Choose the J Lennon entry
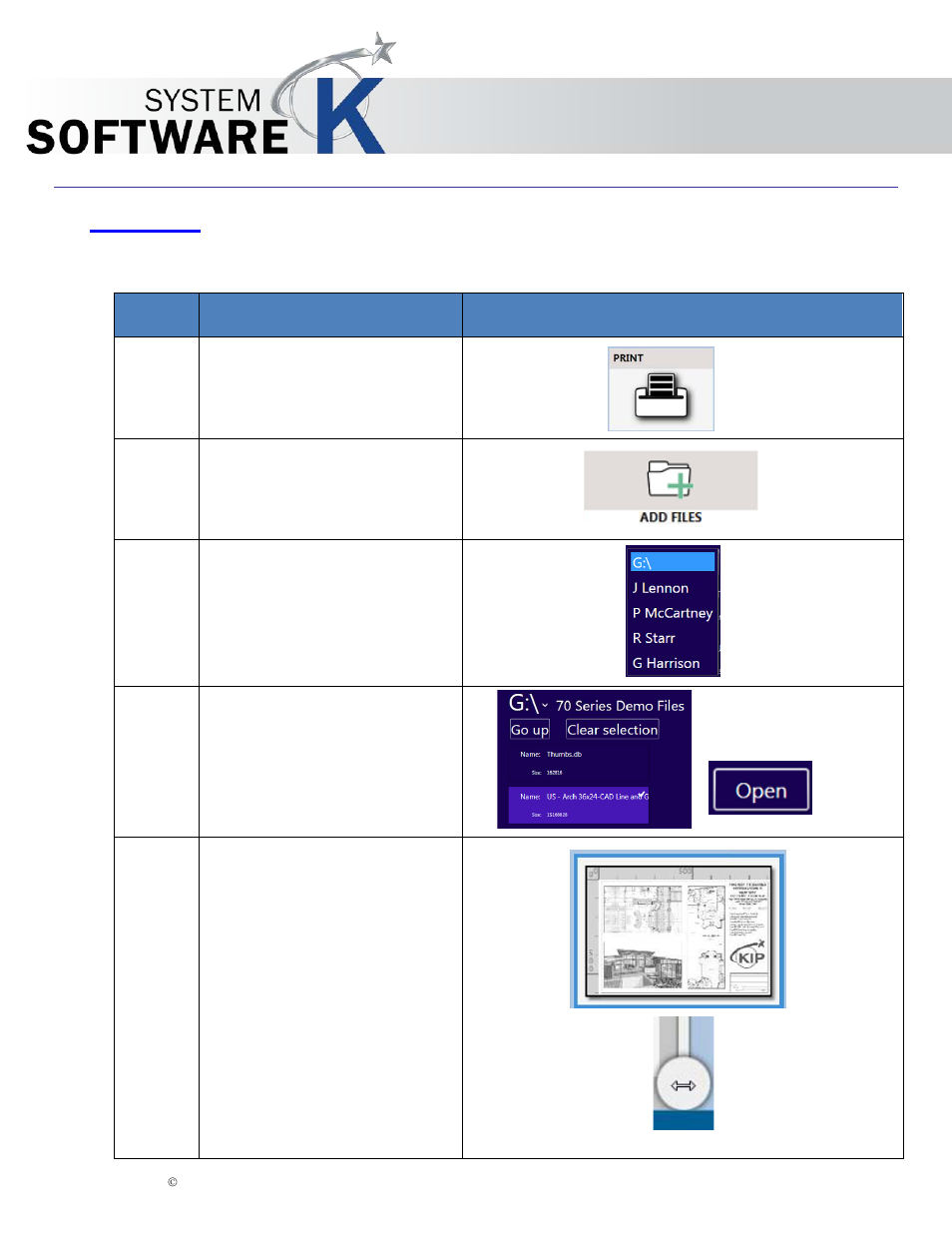The width and height of the screenshot is (952, 1233). point(661,588)
